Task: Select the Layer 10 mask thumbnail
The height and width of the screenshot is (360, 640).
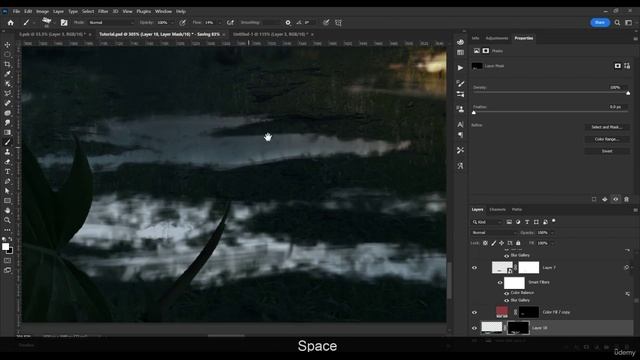Action: [518, 328]
